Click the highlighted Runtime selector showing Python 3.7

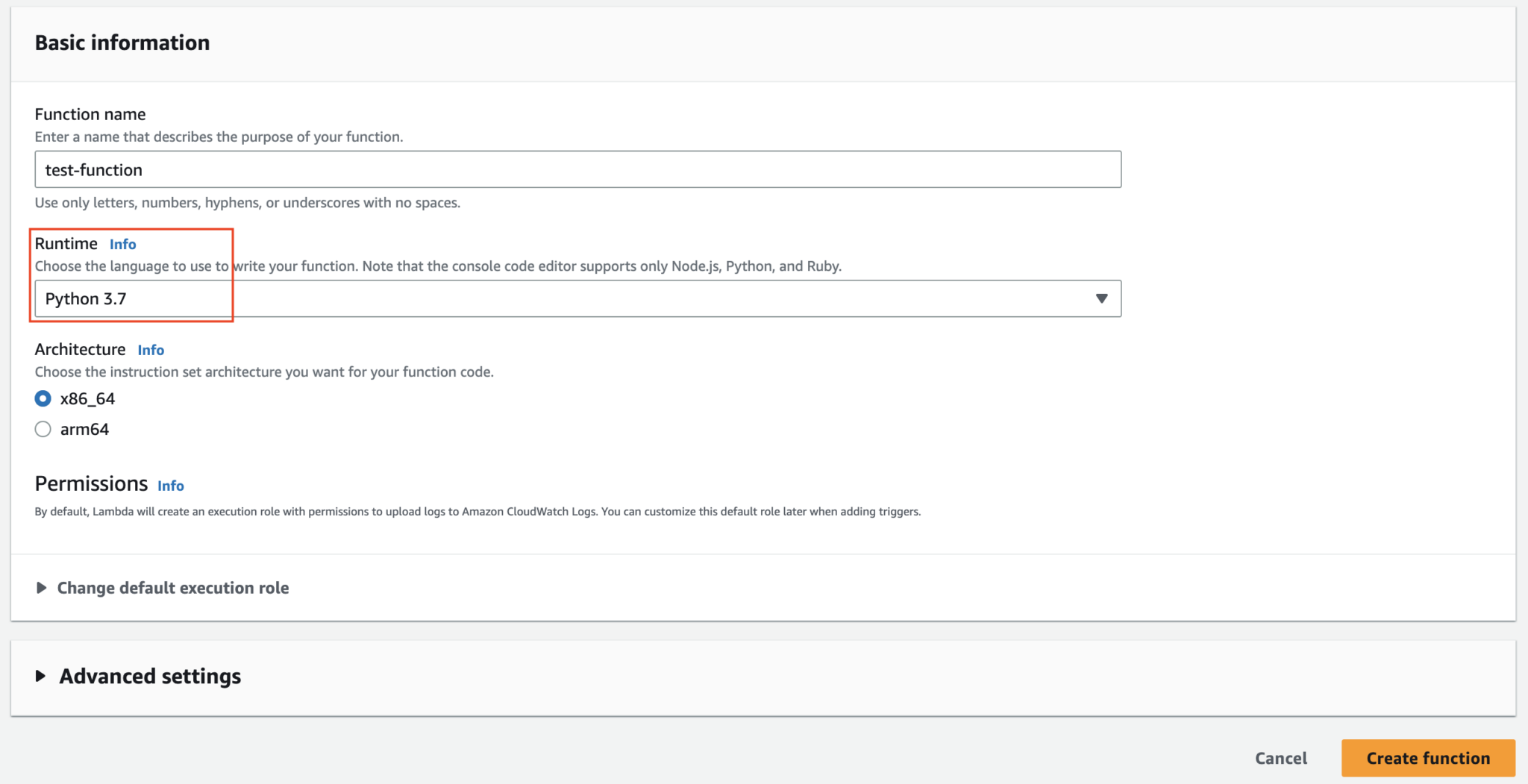(x=131, y=298)
